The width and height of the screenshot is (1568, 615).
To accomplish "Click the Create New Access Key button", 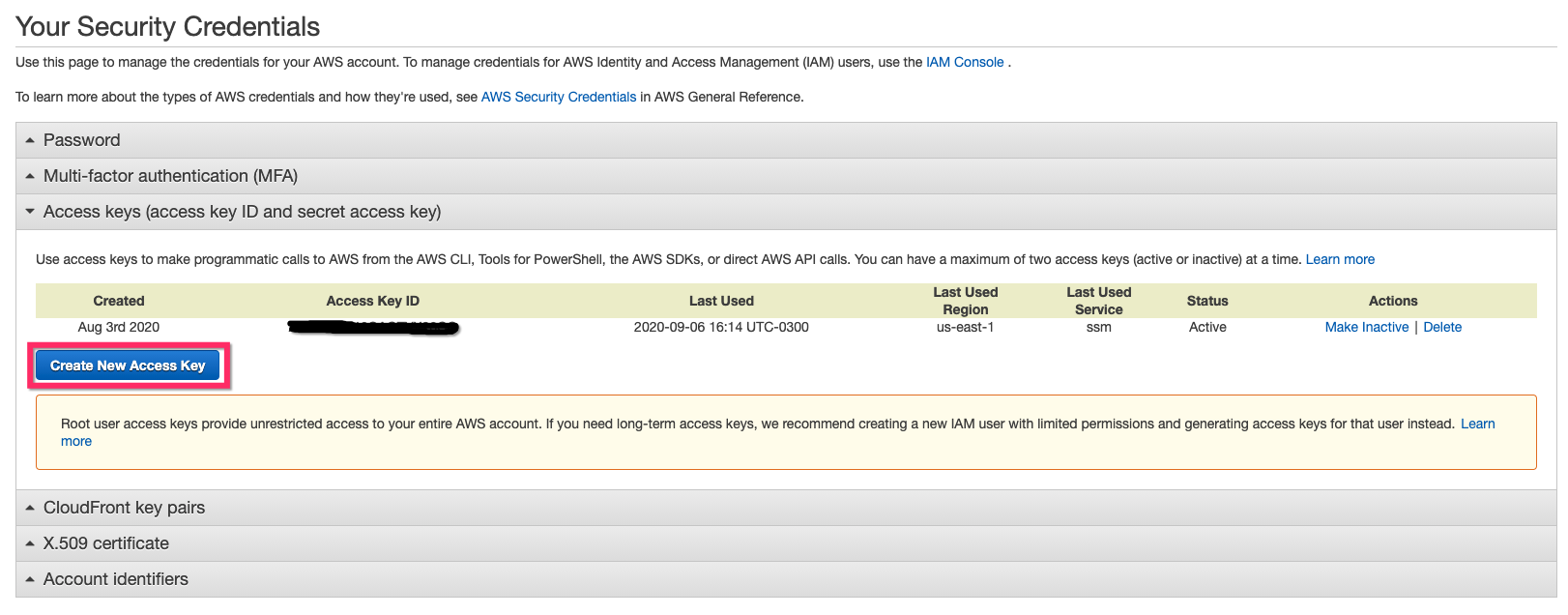I will point(128,366).
